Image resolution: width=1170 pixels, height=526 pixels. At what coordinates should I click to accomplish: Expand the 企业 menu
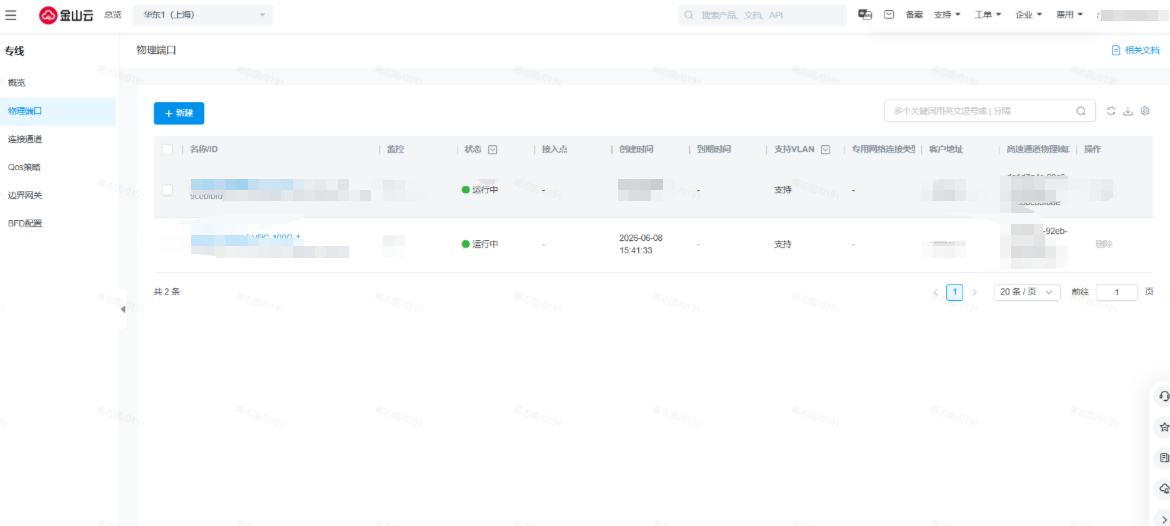click(x=1029, y=14)
